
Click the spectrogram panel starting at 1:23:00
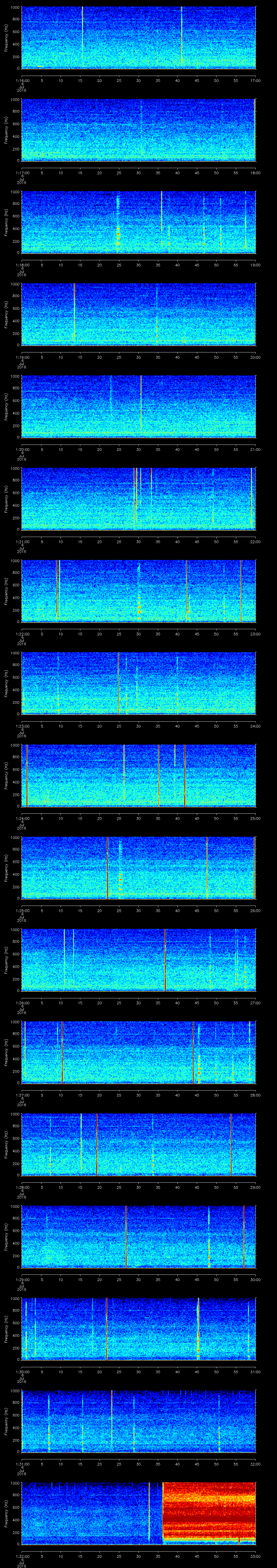[x=139, y=683]
